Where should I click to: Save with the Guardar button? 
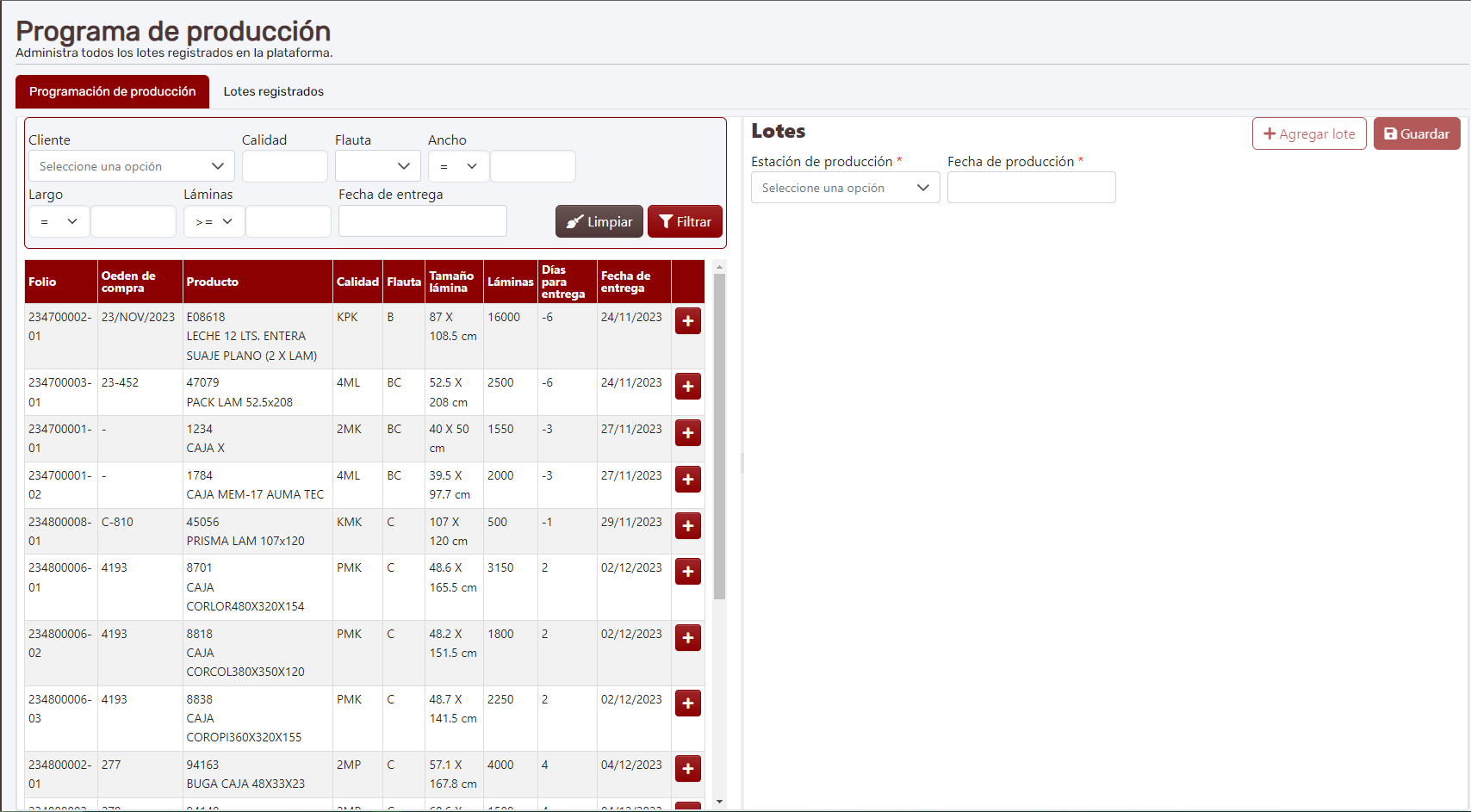click(x=1416, y=134)
